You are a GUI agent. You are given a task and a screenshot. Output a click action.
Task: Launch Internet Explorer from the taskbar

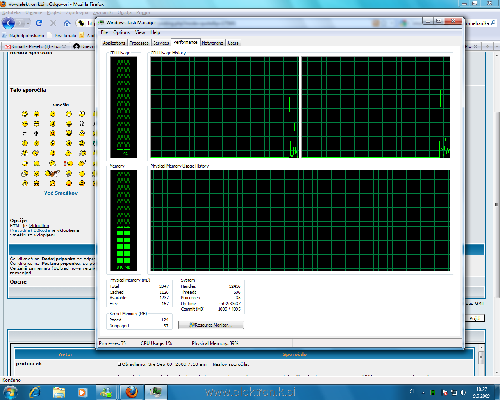click(x=35, y=392)
